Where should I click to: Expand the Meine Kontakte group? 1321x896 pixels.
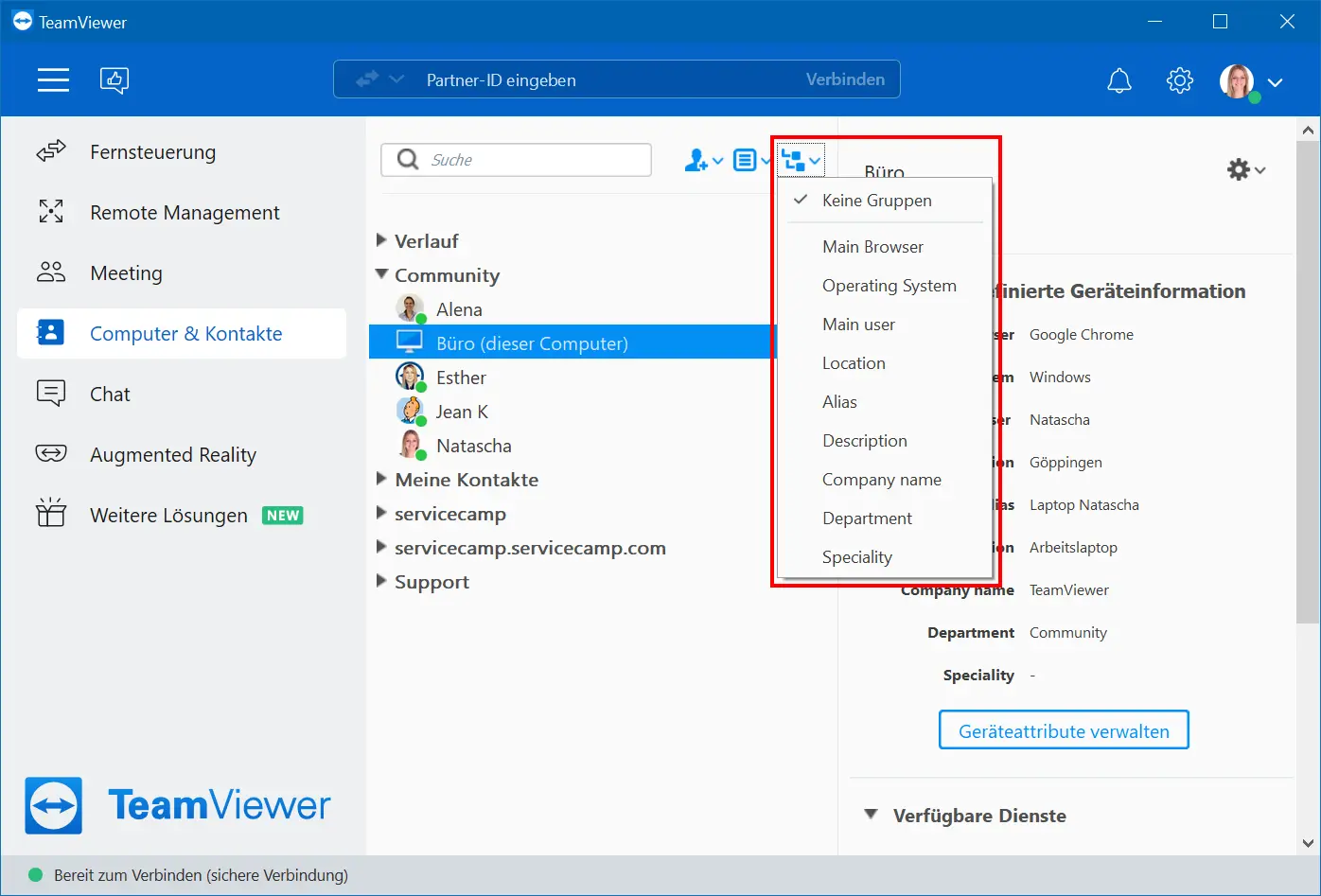click(381, 479)
